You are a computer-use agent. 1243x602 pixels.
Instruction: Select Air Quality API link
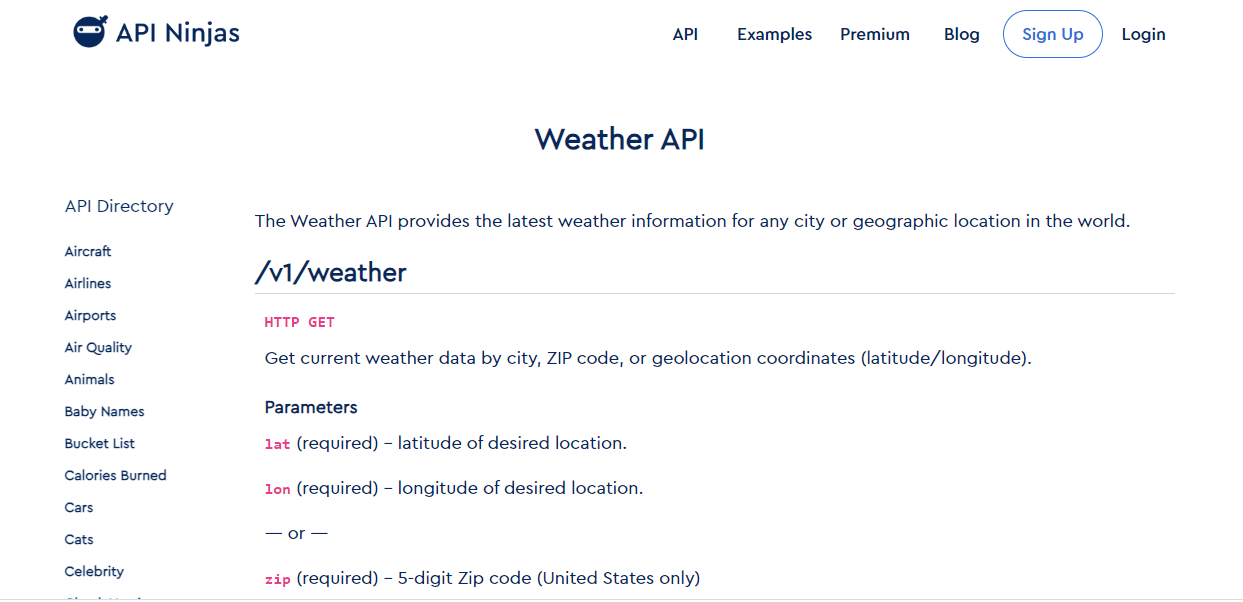(98, 347)
